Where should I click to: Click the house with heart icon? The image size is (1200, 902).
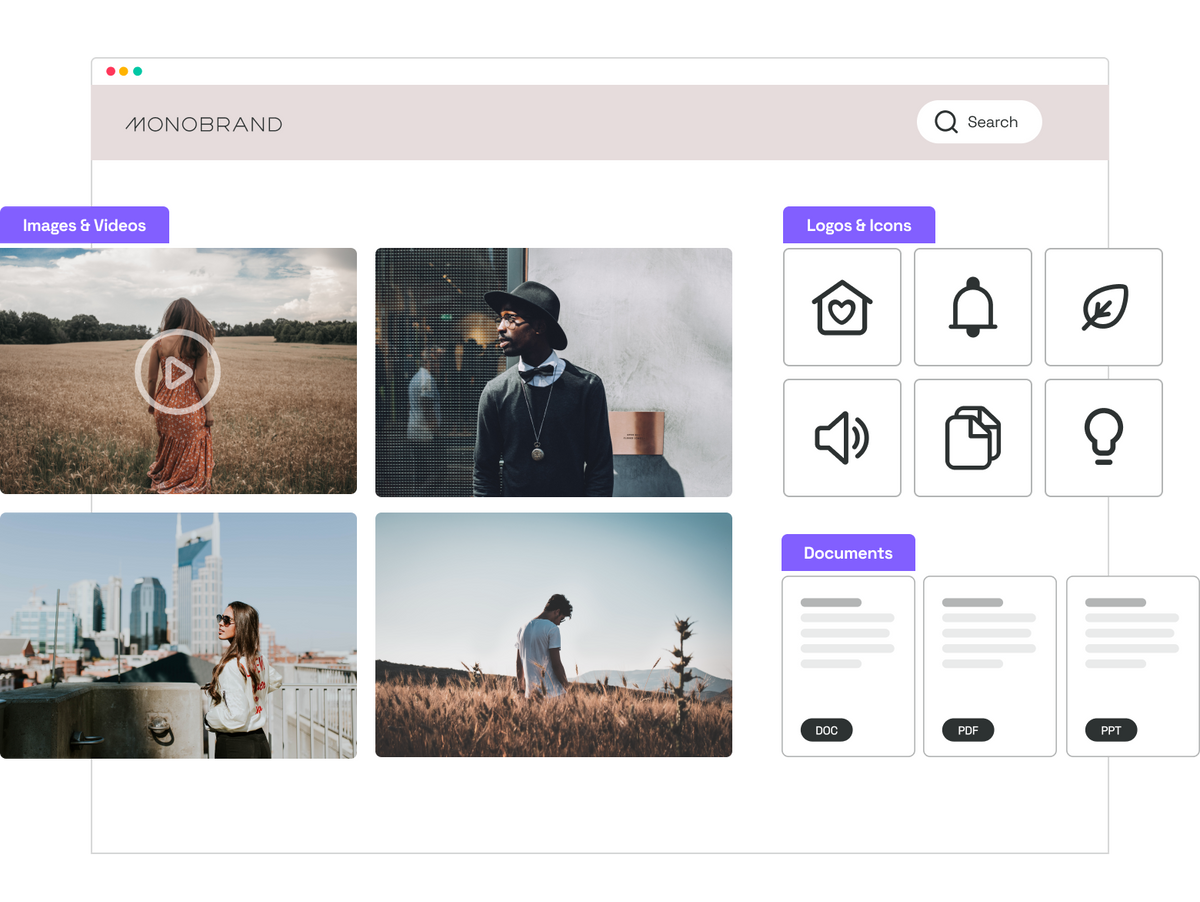(842, 307)
